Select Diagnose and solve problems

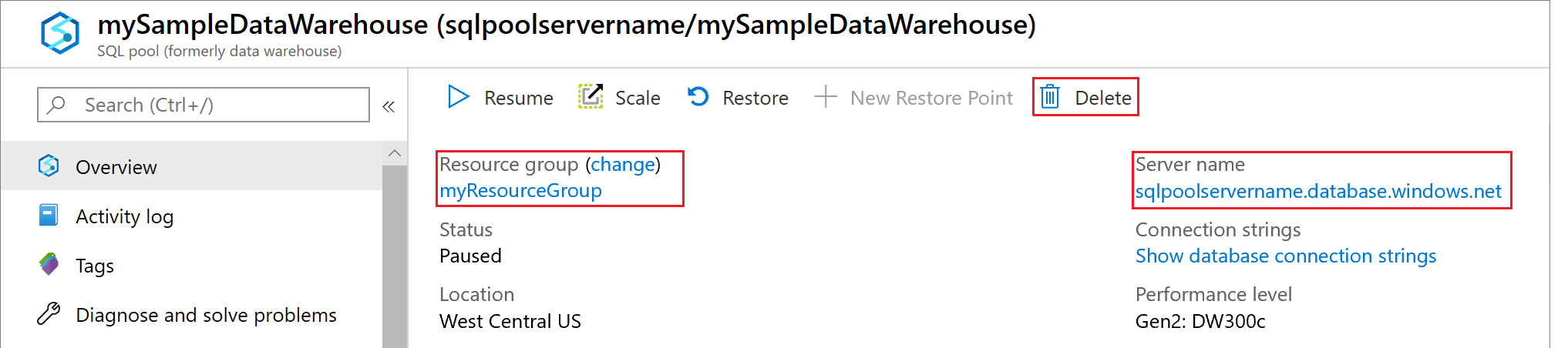click(206, 315)
